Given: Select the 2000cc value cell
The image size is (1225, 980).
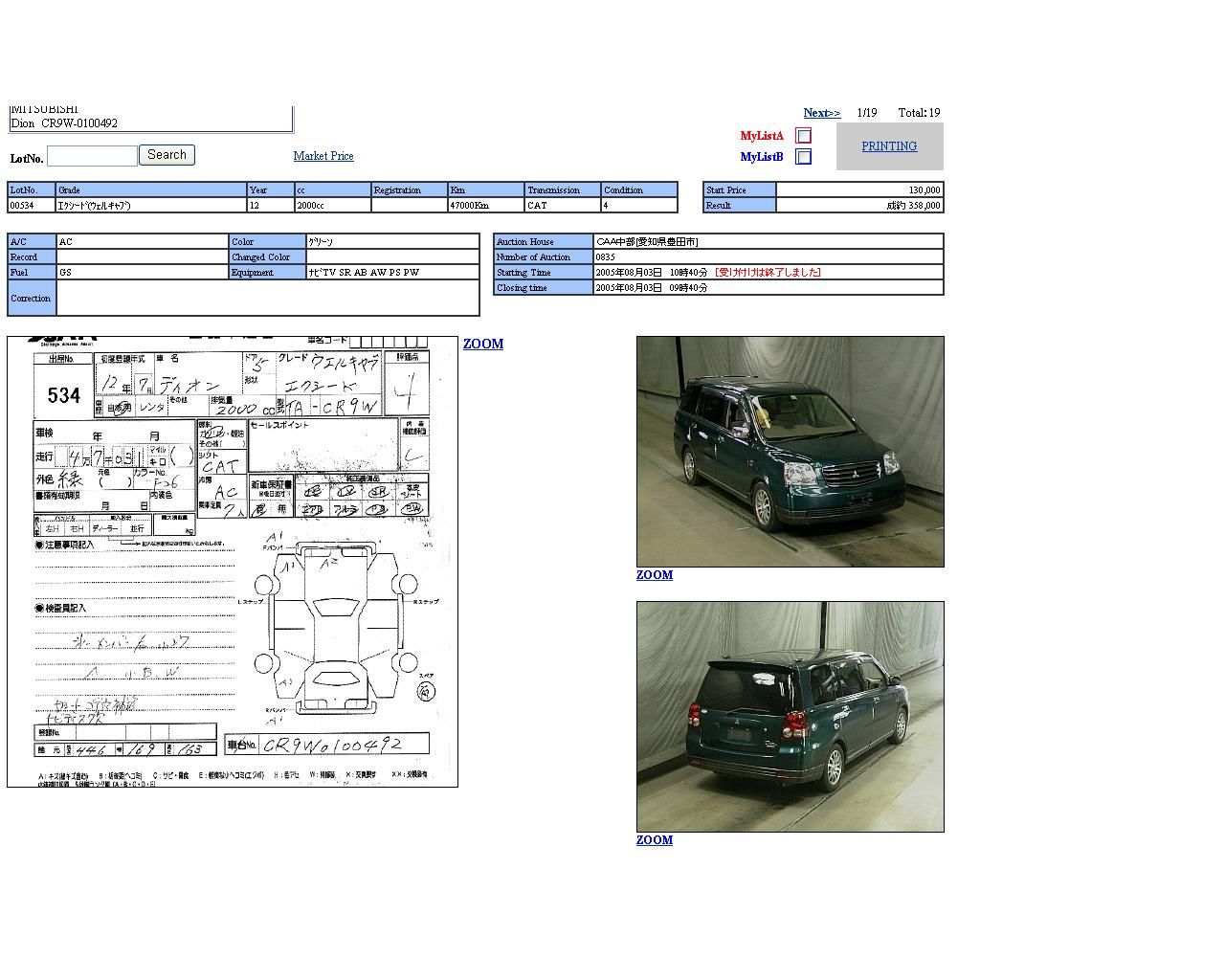Looking at the screenshot, I should [x=333, y=206].
